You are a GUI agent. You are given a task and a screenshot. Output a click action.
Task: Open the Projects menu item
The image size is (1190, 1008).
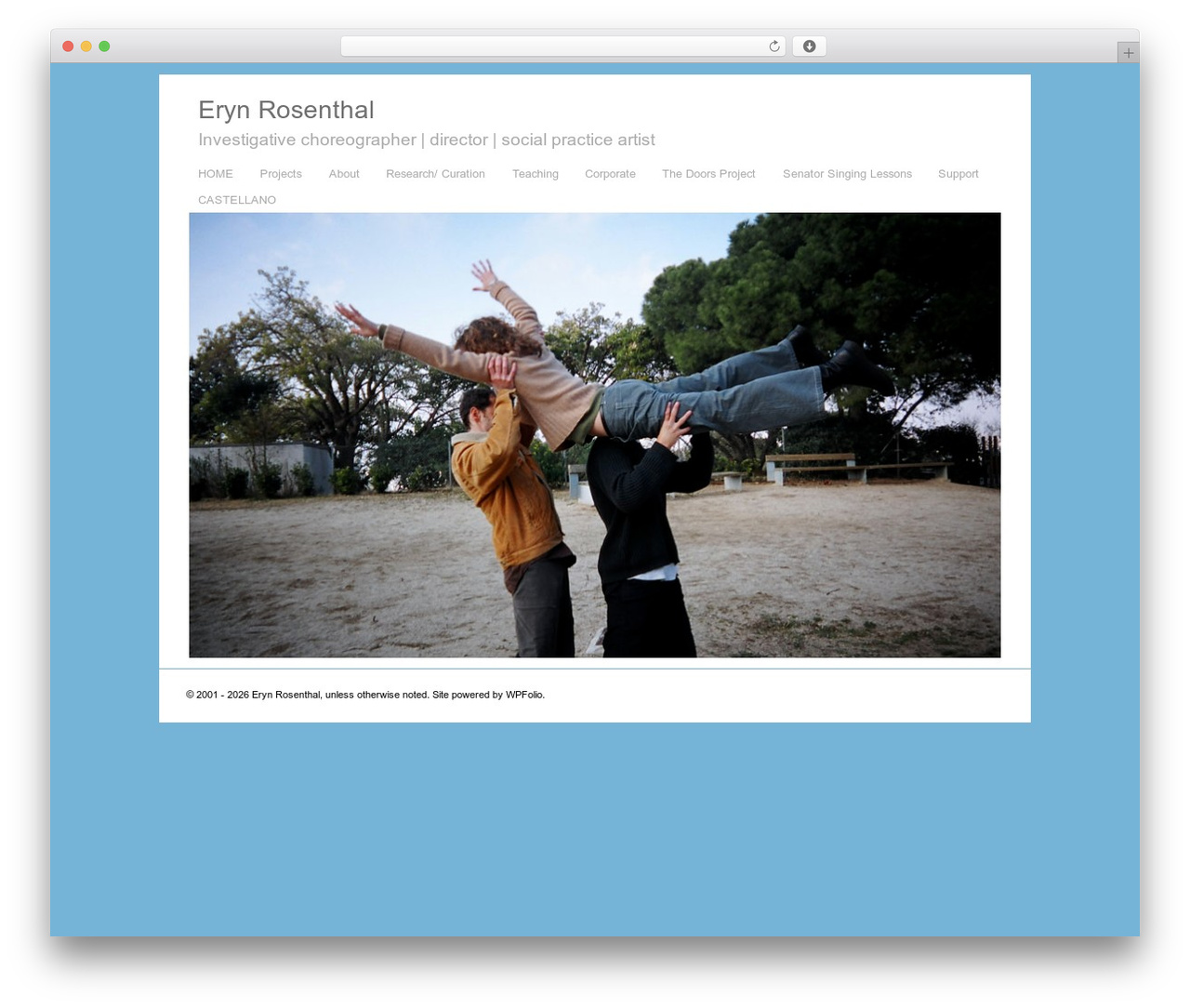tap(281, 174)
